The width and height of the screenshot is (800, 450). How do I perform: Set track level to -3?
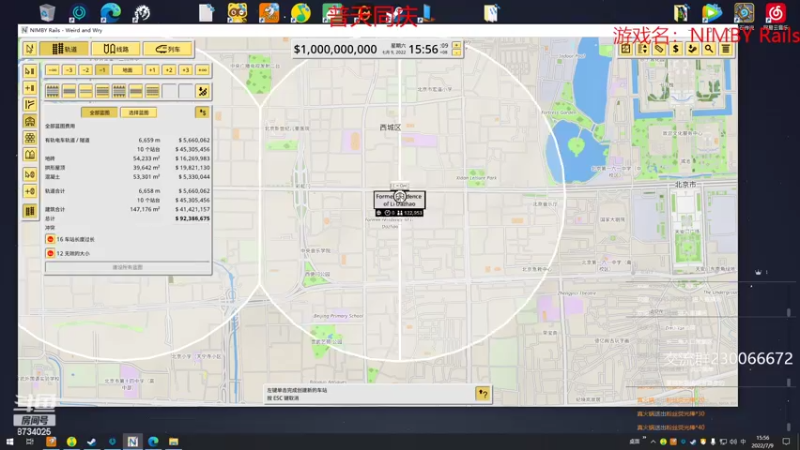[69, 70]
